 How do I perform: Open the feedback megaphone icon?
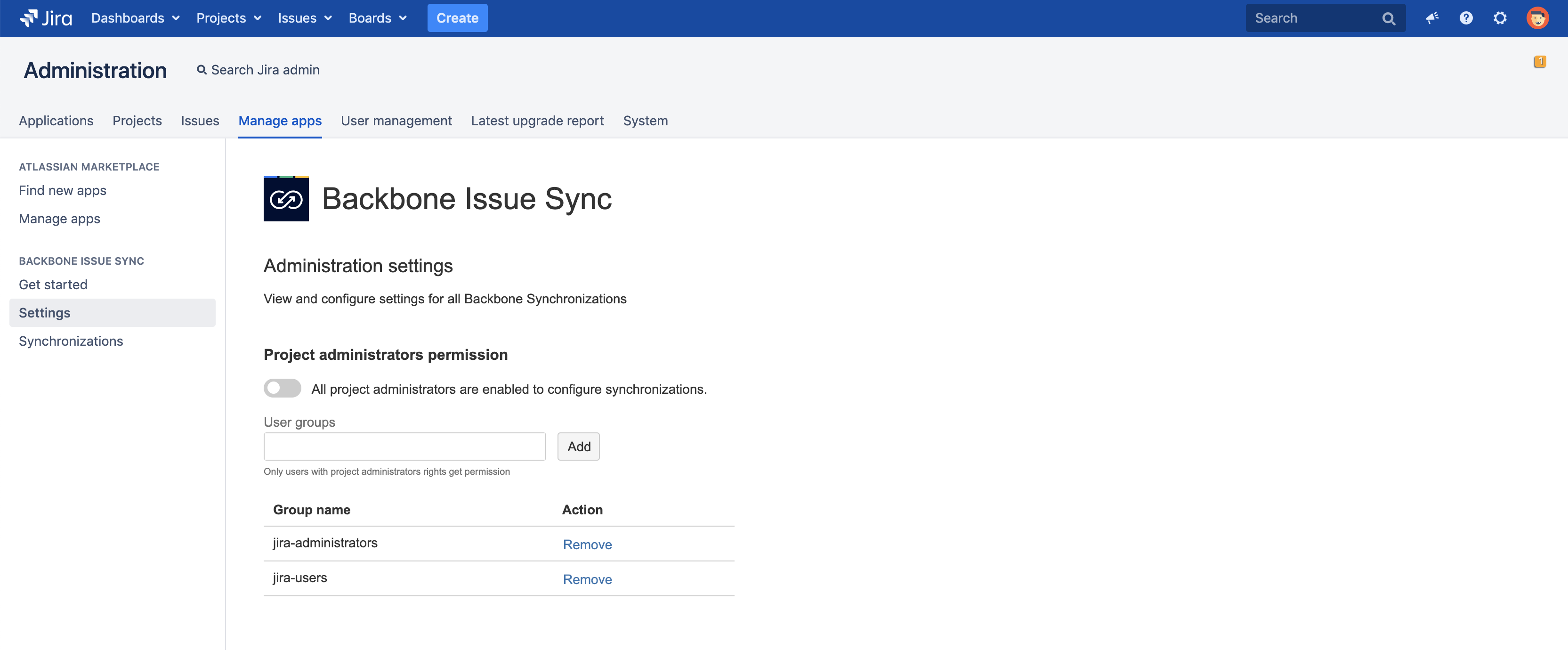1431,18
